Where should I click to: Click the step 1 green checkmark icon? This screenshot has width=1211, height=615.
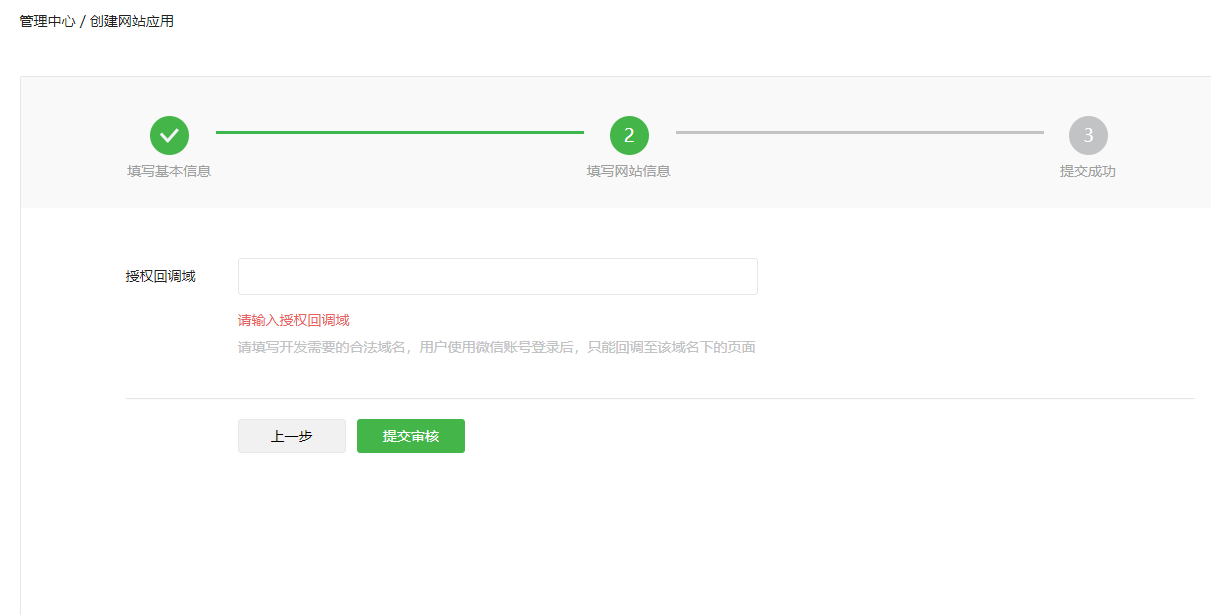(169, 135)
